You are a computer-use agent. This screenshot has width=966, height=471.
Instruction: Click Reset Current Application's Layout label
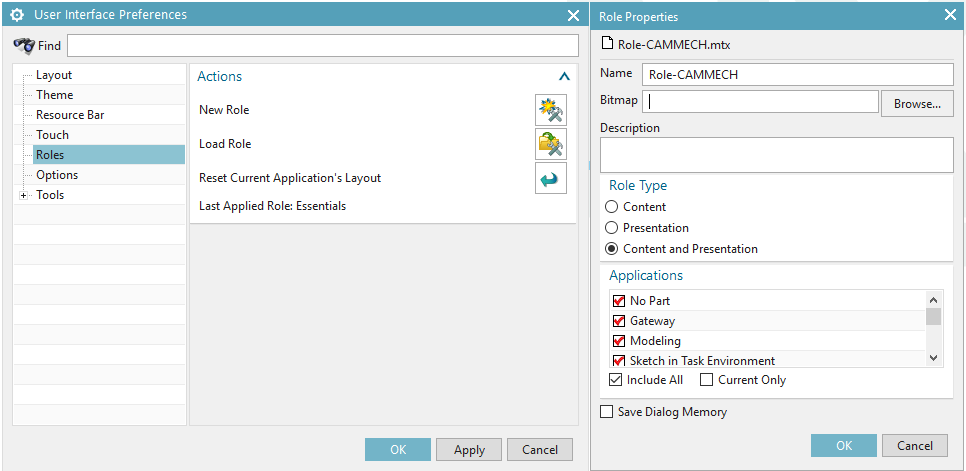290,178
